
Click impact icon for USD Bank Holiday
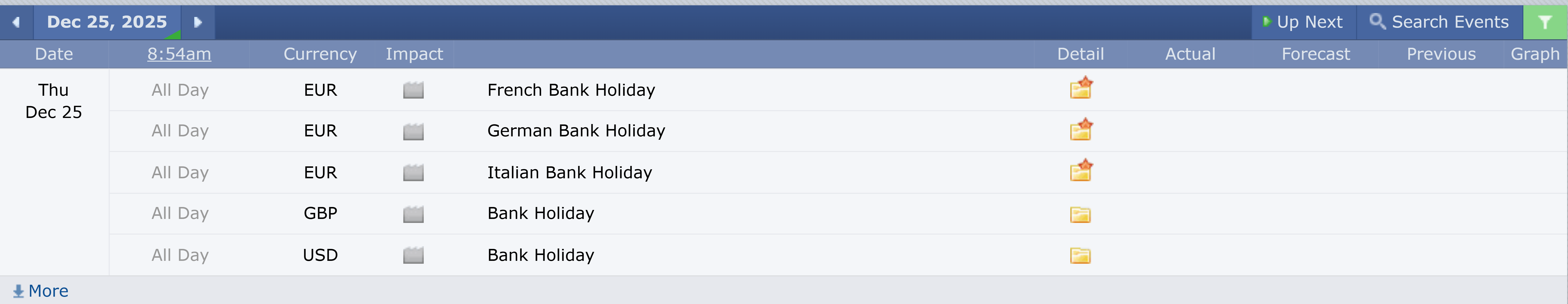(x=413, y=255)
